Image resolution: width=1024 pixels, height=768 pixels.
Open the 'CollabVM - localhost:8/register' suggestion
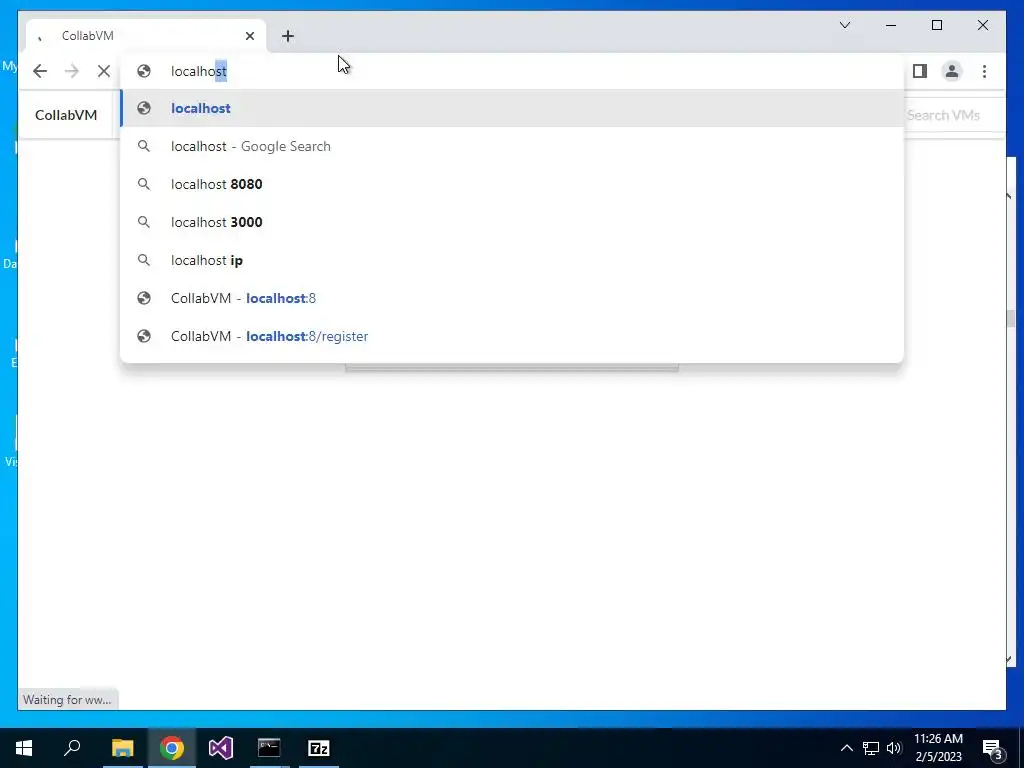[x=512, y=336]
